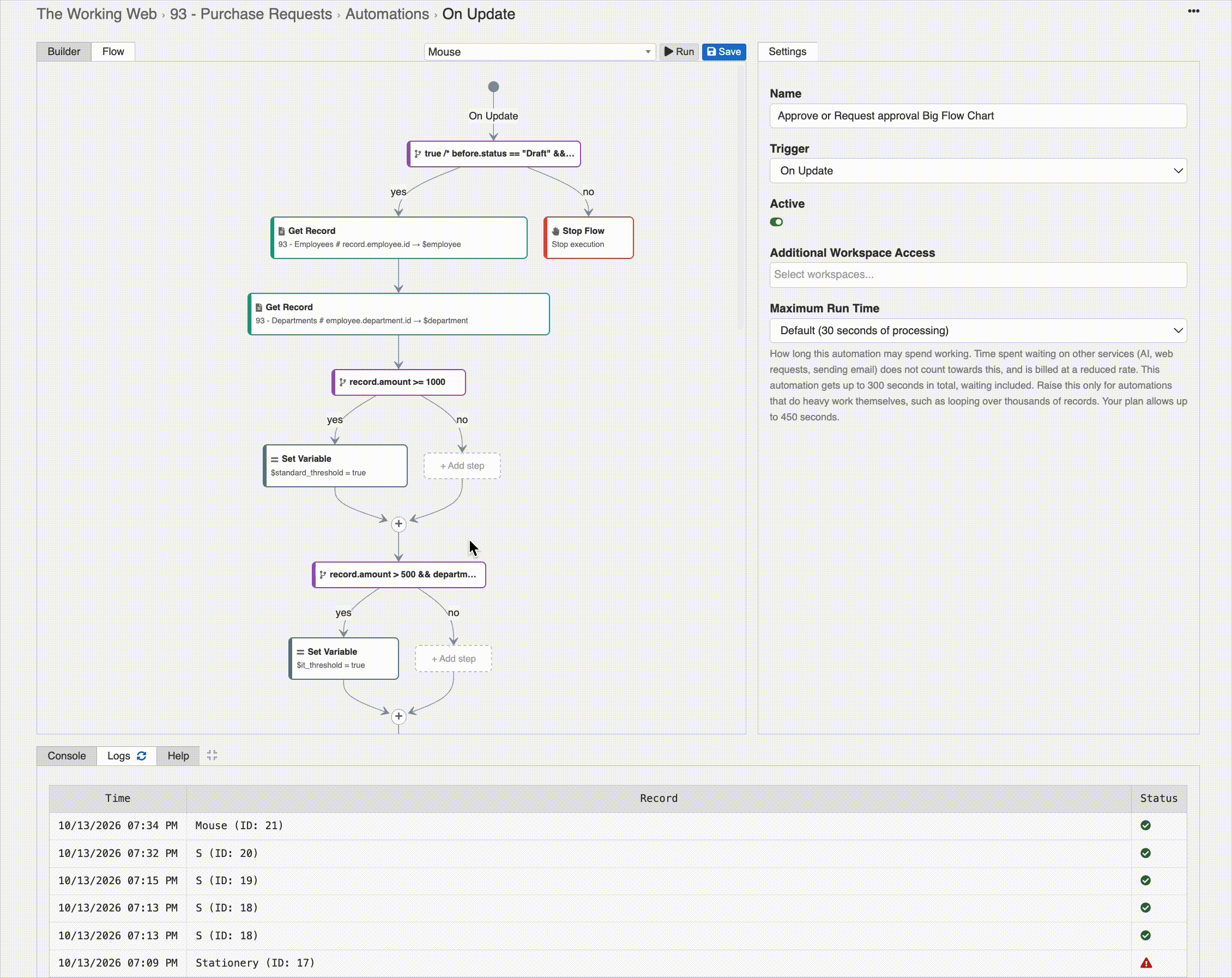Open the Additional Workspace Access selector

[x=978, y=274]
